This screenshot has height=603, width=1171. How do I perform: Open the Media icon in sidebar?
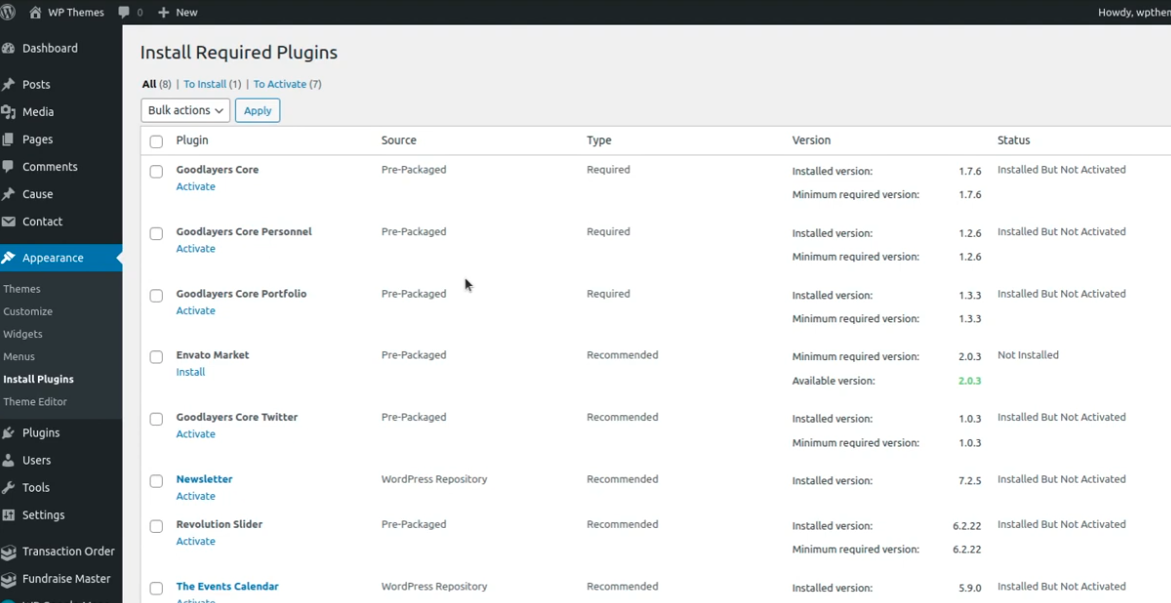pyautogui.click(x=9, y=112)
